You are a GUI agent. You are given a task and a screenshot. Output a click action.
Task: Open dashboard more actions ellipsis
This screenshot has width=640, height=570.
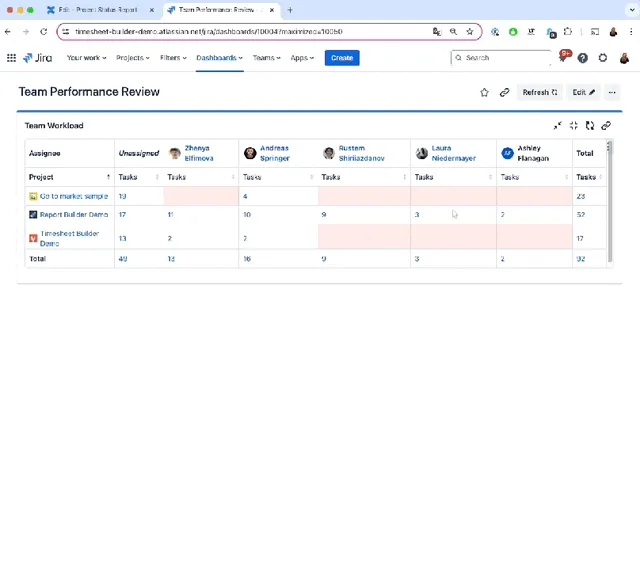point(612,93)
